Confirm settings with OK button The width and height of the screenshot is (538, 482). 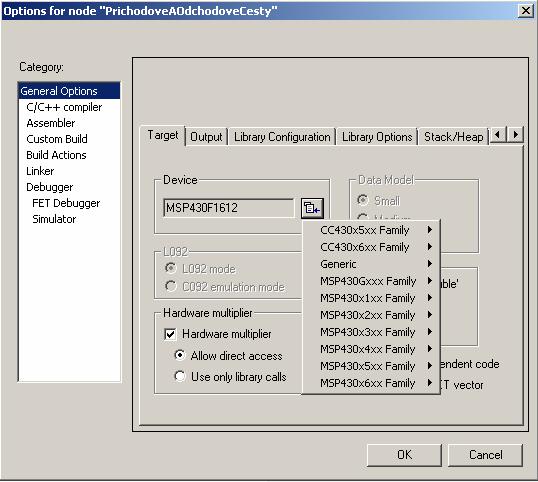coord(404,455)
